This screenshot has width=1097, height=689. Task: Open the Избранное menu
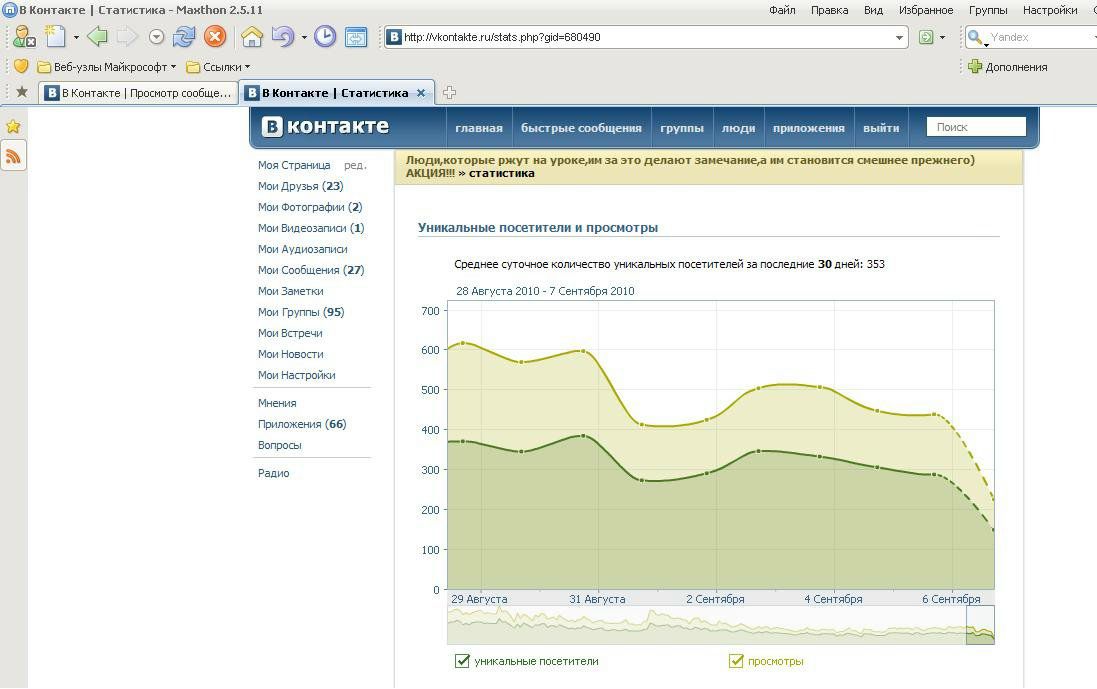pos(926,10)
